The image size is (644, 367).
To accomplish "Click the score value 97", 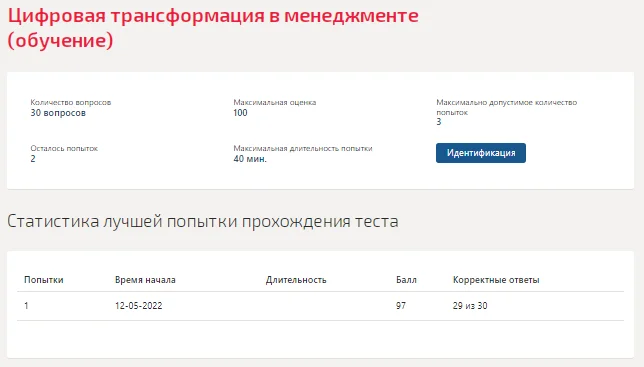I will pos(401,306).
